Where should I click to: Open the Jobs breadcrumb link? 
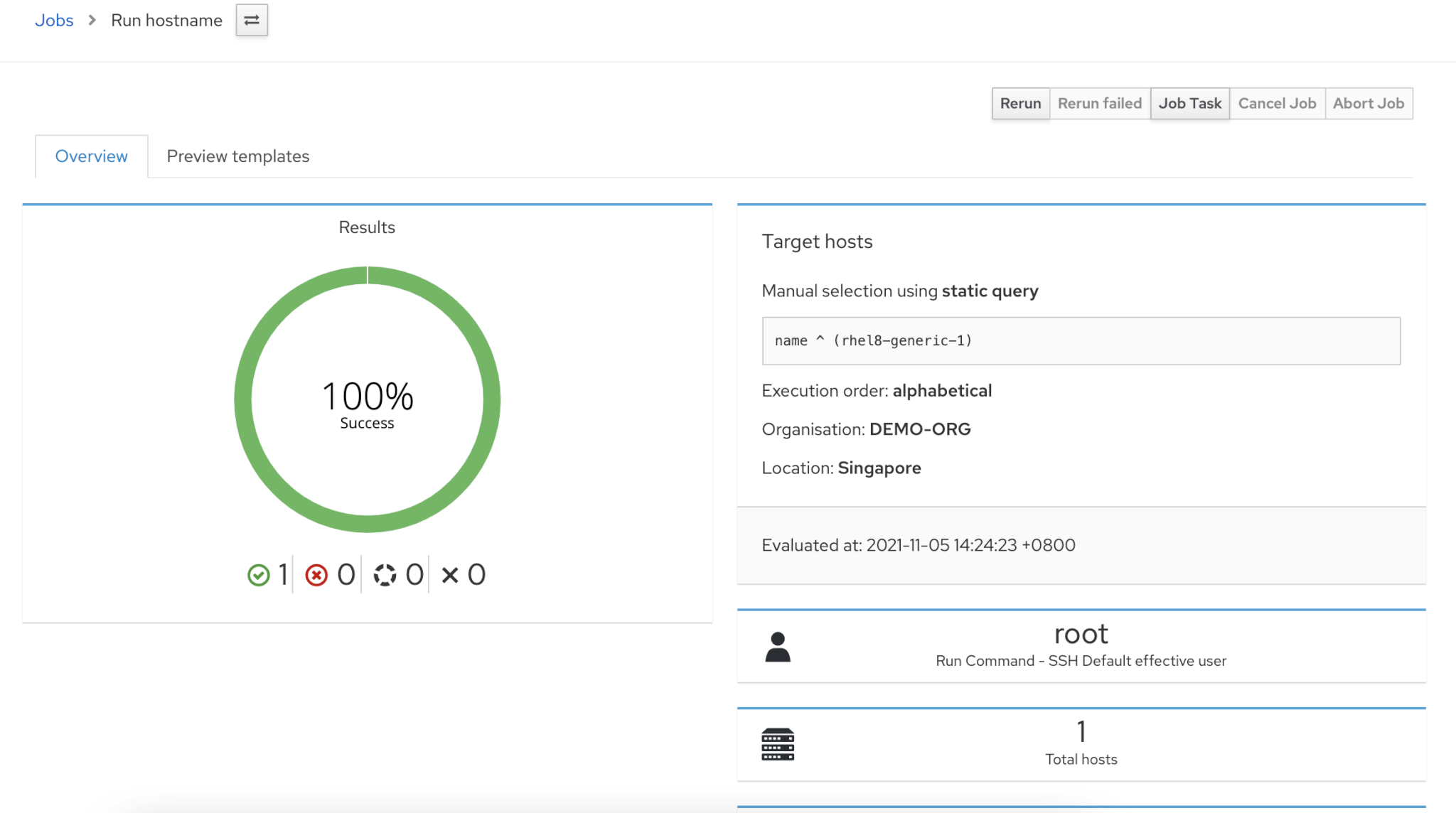click(x=54, y=21)
